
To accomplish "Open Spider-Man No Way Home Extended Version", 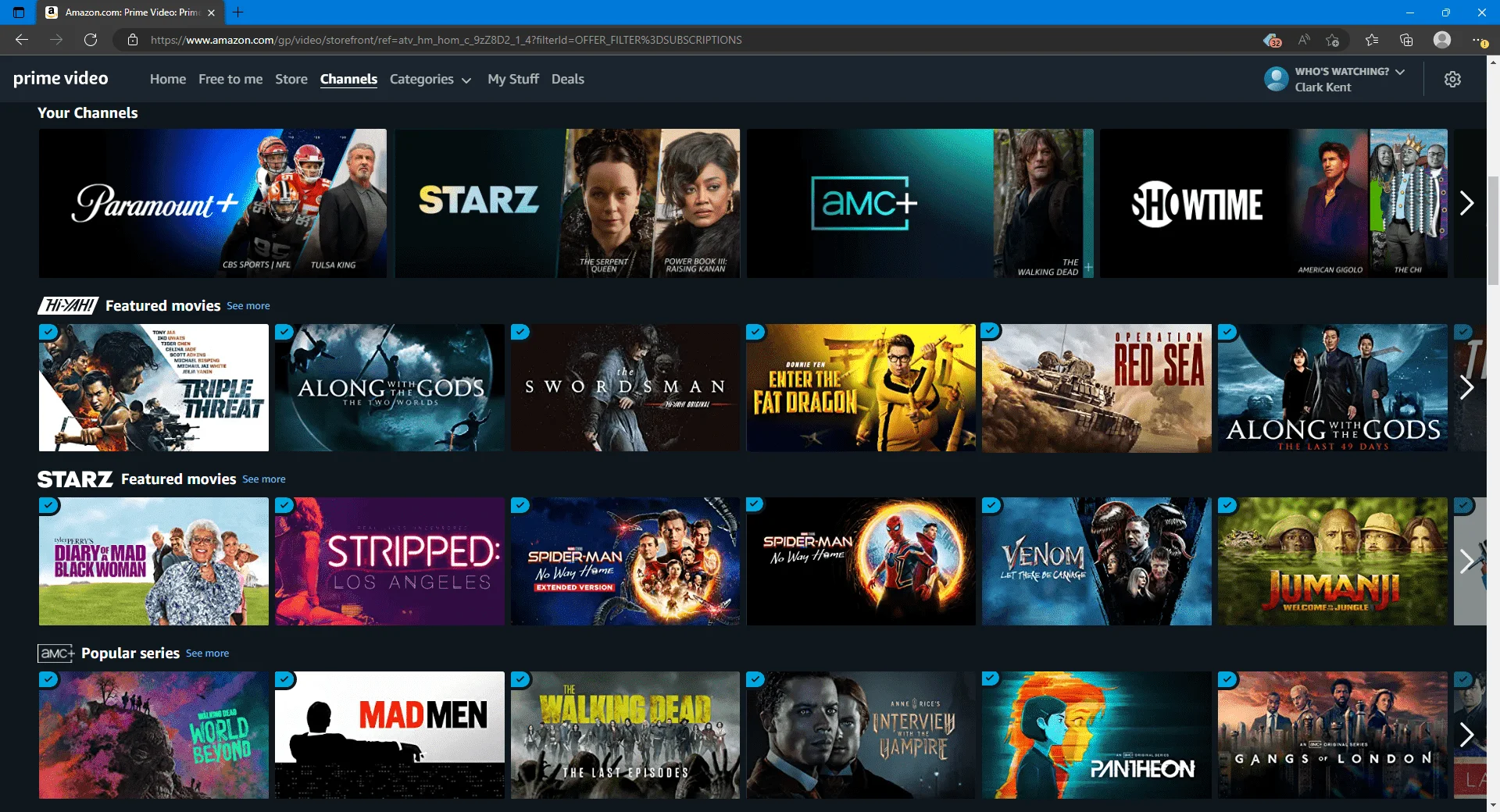I will [625, 561].
